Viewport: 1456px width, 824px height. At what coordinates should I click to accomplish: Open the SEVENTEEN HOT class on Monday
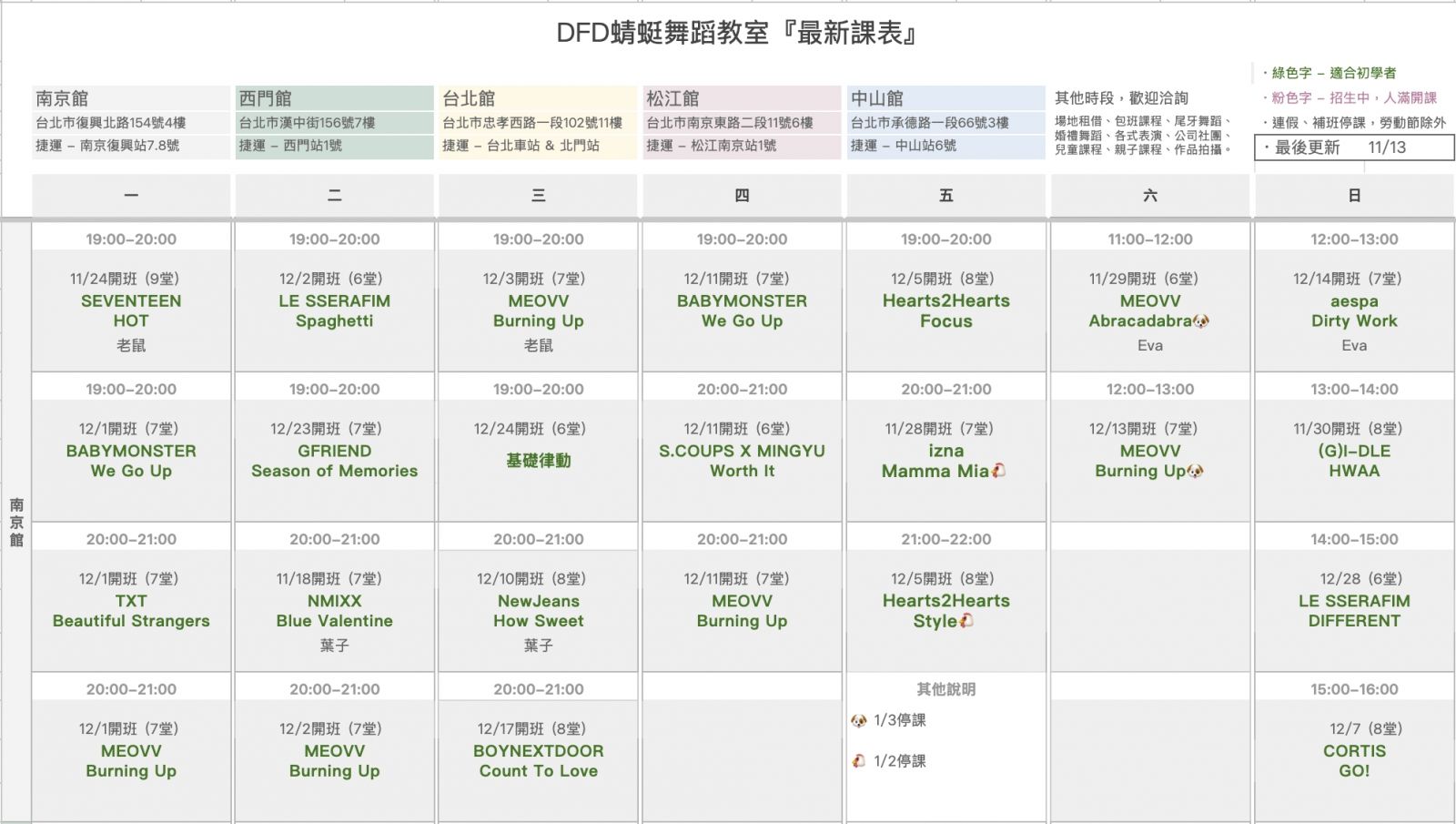pyautogui.click(x=131, y=310)
